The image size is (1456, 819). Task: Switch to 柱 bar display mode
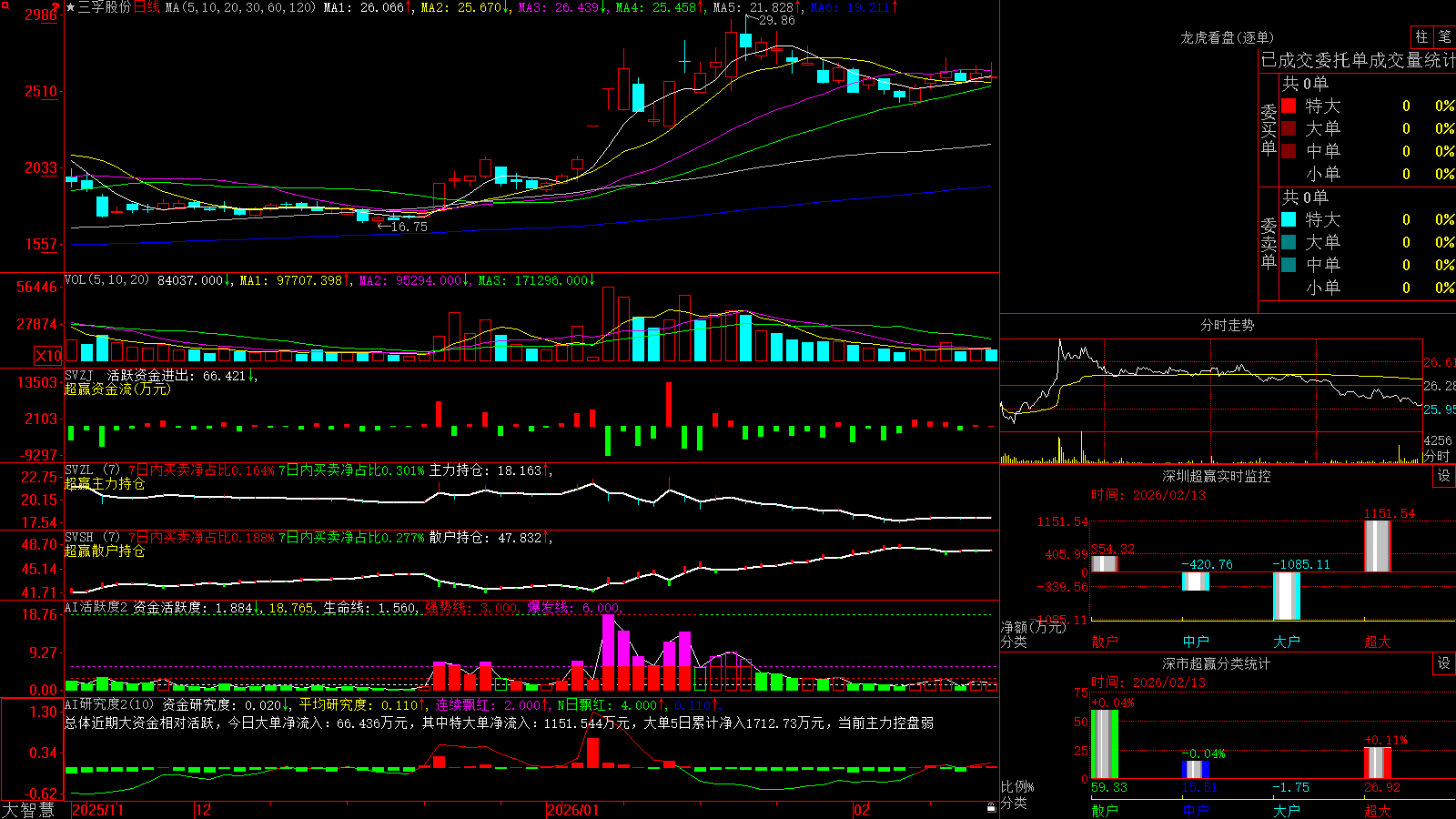point(1421,36)
